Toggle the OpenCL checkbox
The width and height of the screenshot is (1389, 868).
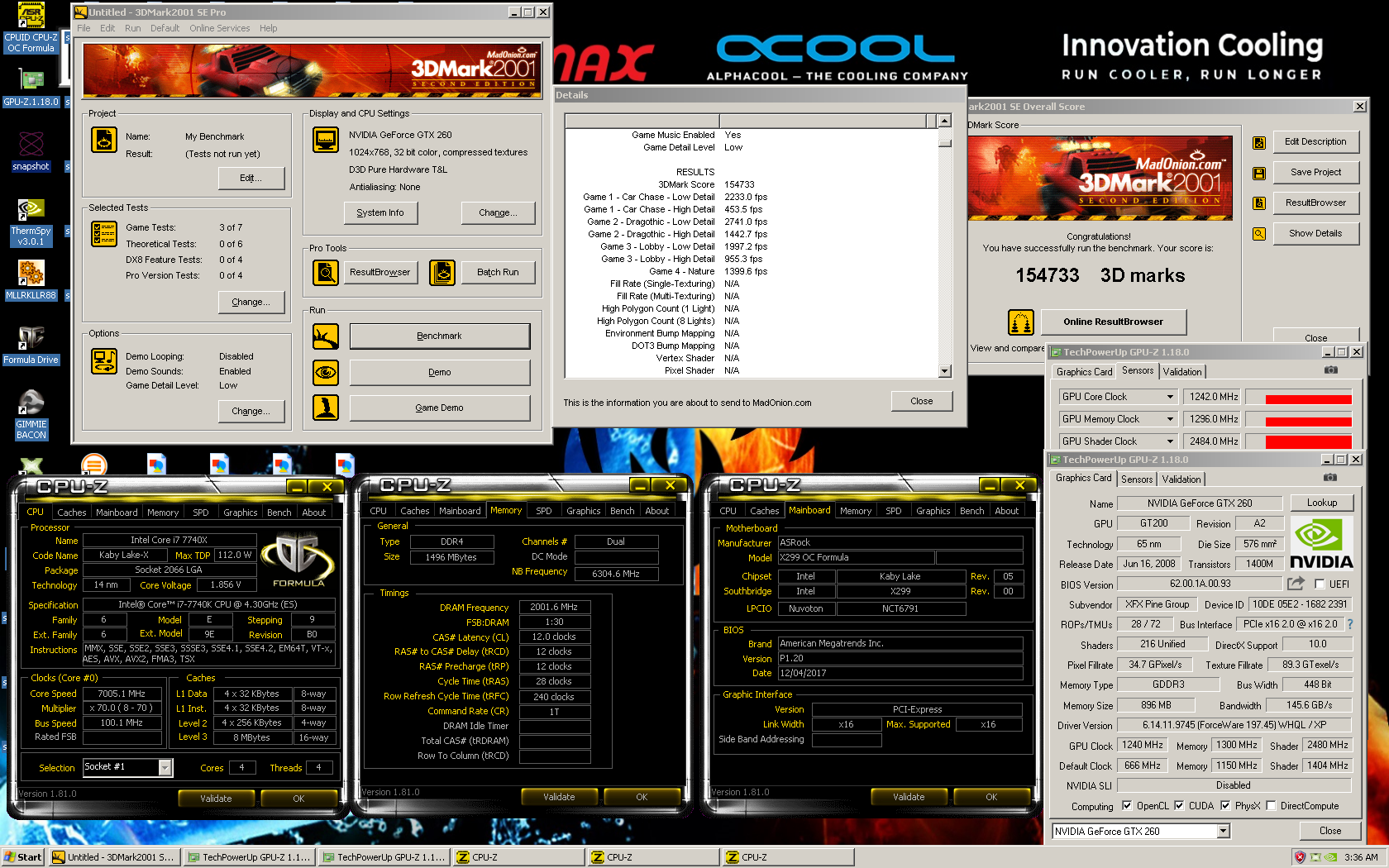coord(1126,805)
